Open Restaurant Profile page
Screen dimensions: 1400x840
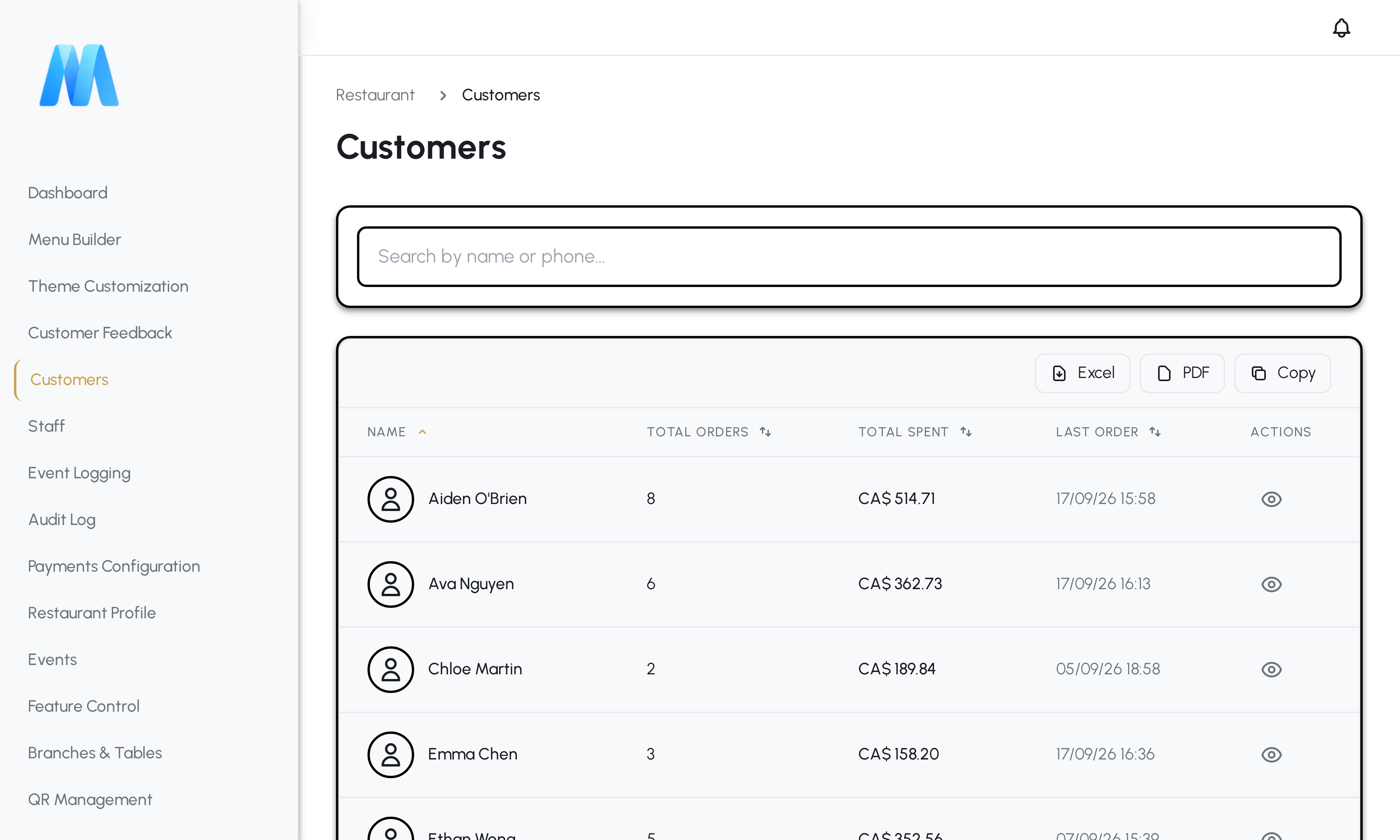click(x=92, y=613)
